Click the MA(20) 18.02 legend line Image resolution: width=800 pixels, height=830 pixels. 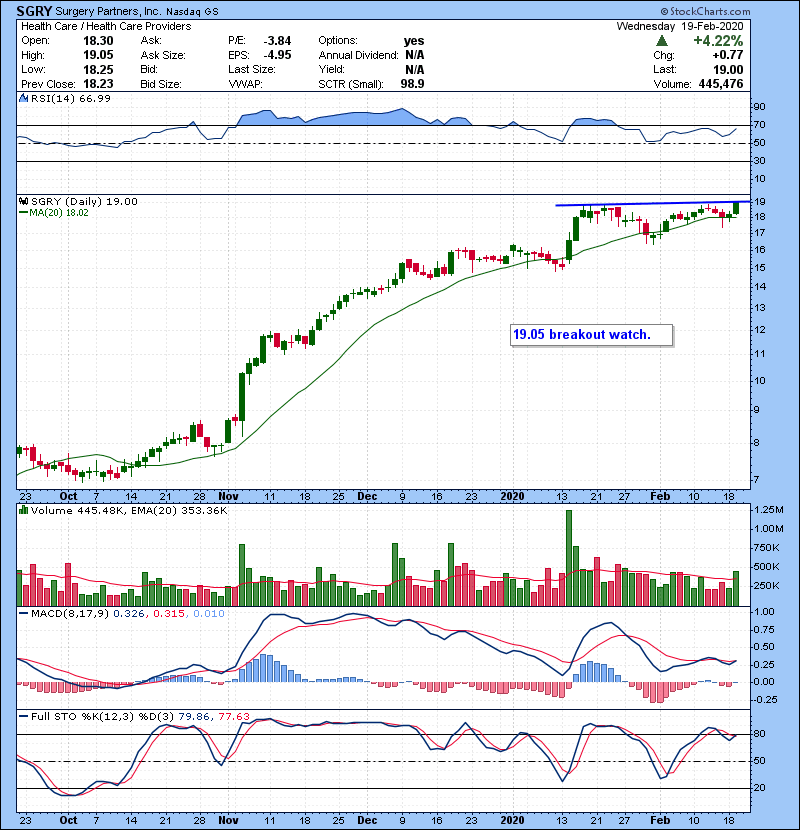24,213
